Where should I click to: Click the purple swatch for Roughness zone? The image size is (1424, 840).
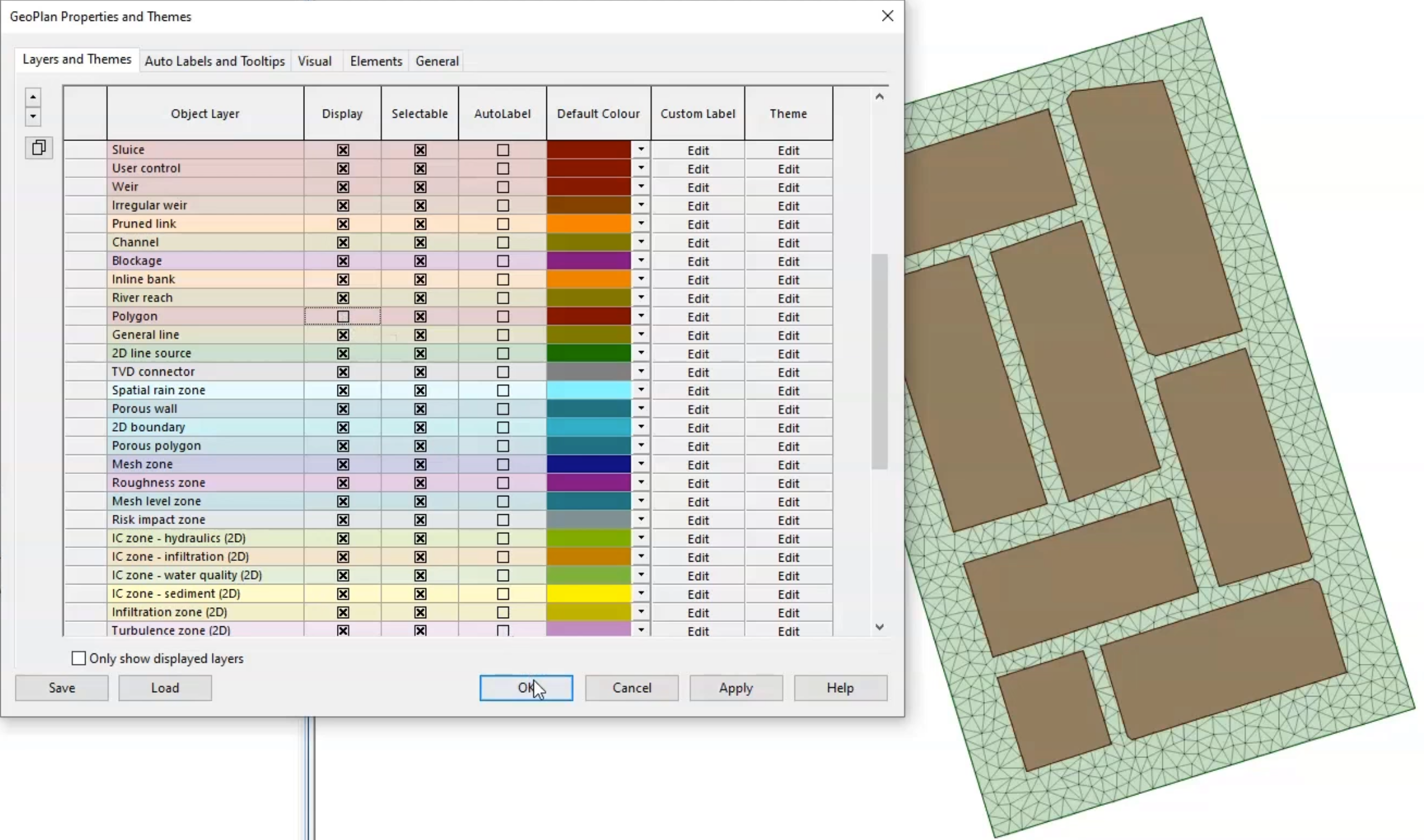click(x=589, y=482)
